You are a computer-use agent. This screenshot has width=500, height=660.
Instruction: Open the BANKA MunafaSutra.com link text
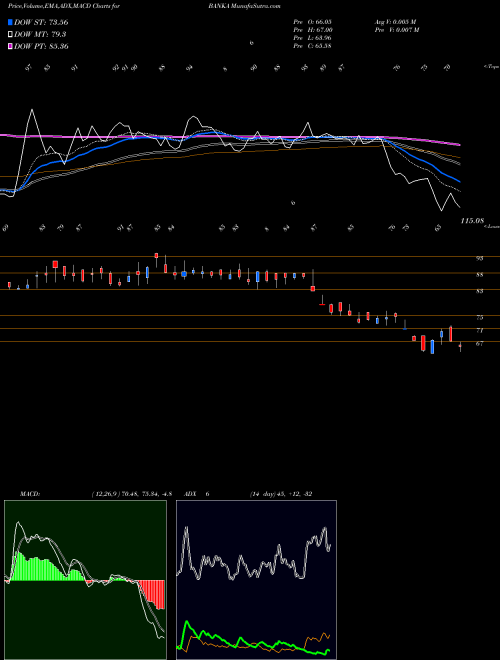pyautogui.click(x=244, y=6)
